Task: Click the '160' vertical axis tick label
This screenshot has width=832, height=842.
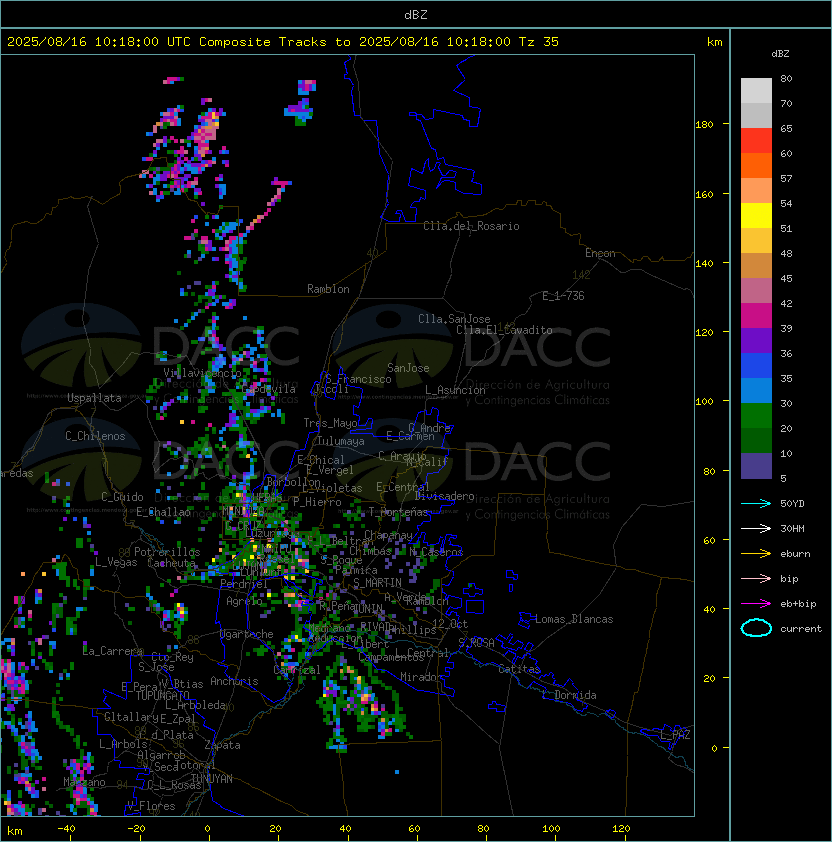Action: 704,194
